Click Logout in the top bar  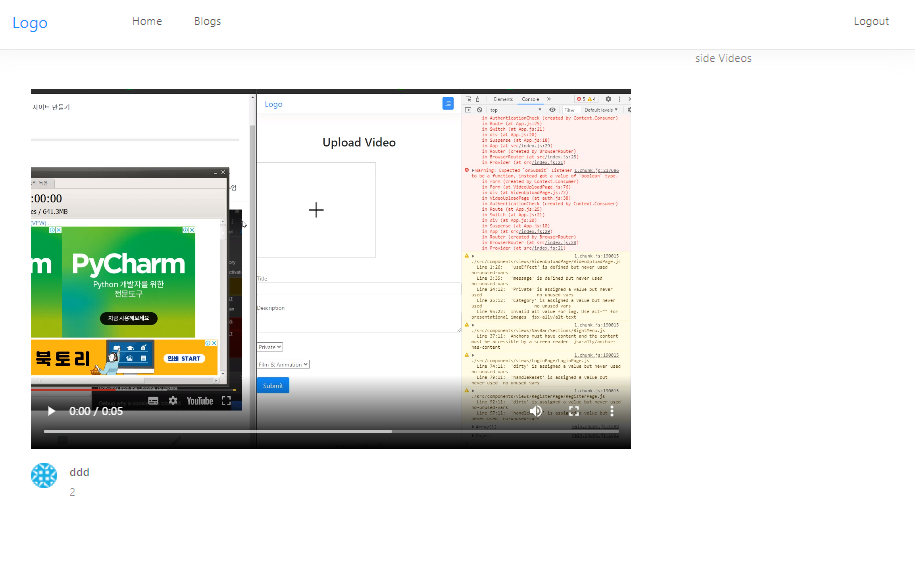871,21
